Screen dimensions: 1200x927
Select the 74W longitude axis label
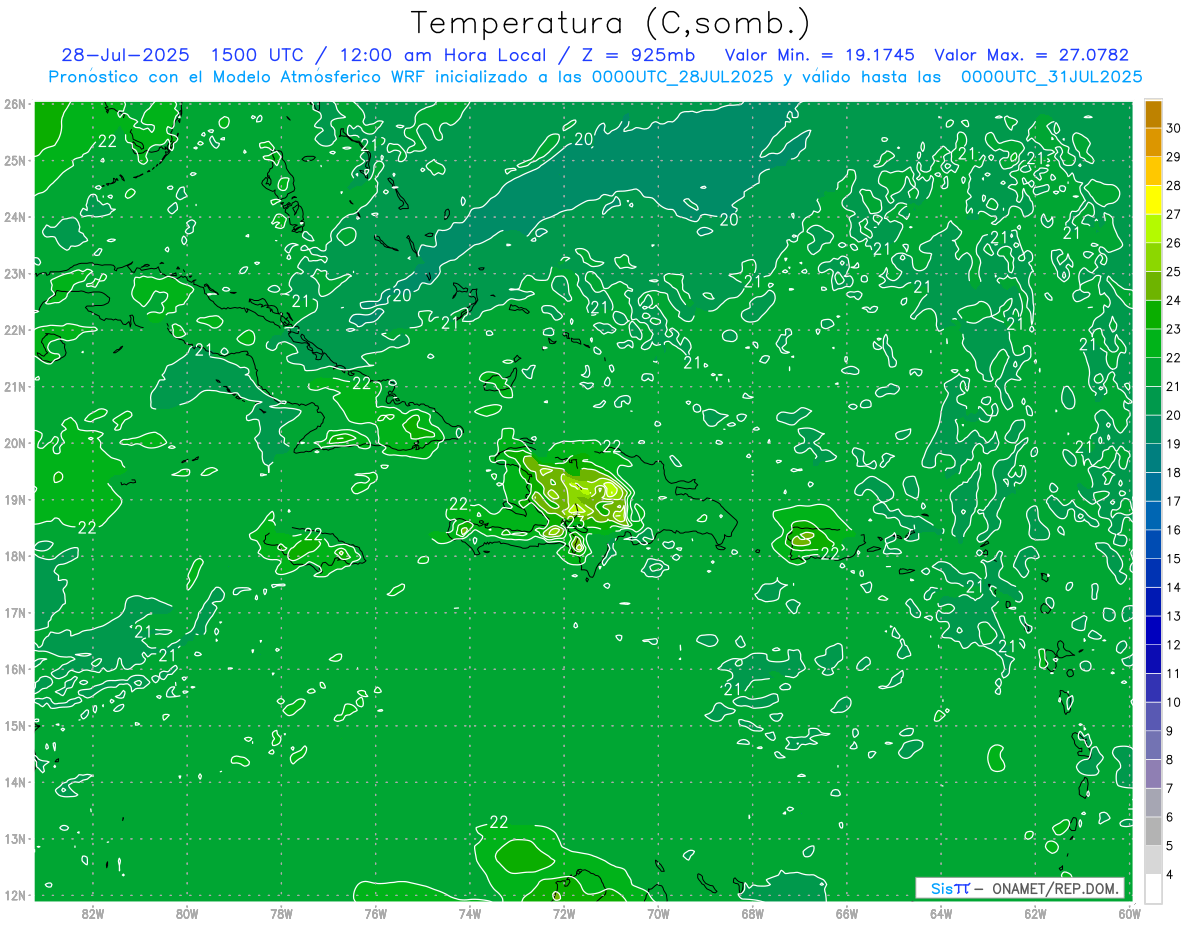[x=470, y=912]
